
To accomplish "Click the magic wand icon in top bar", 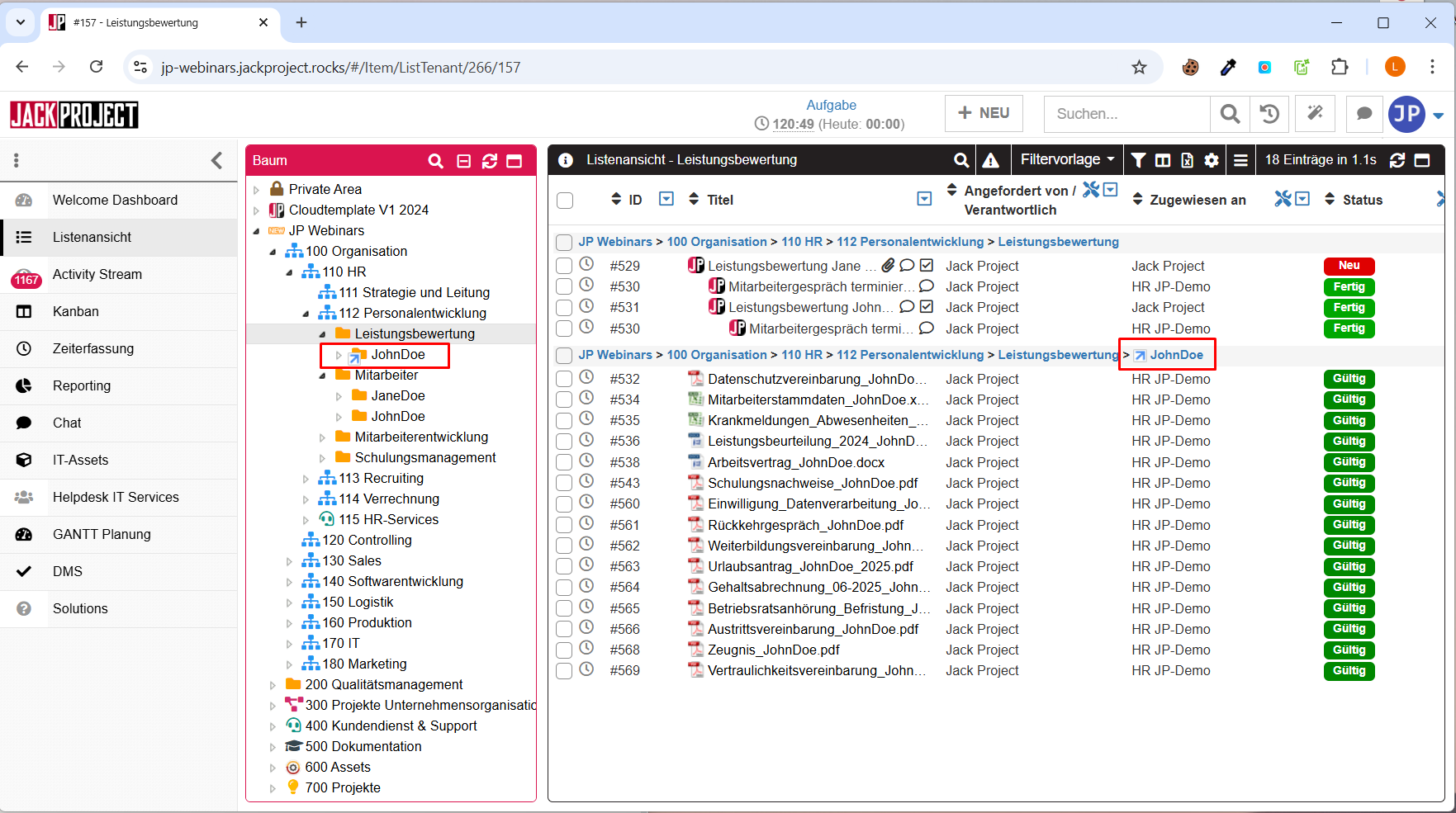I will pyautogui.click(x=1316, y=114).
